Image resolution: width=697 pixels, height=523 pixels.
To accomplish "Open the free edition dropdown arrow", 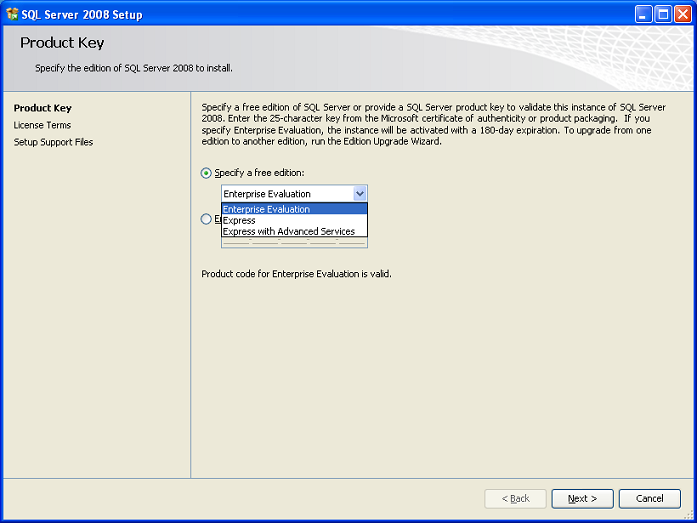I will pos(360,194).
